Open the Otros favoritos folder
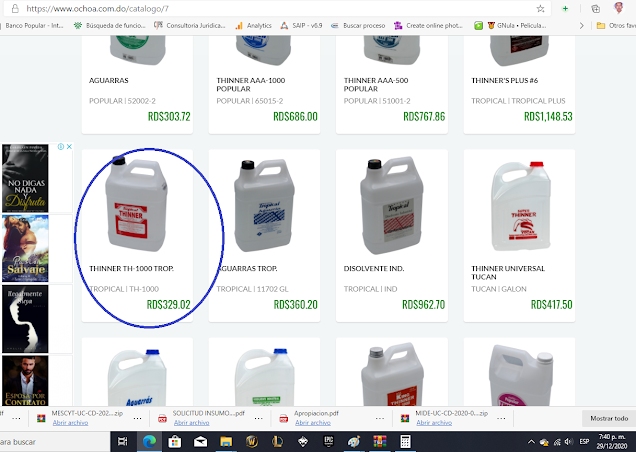 (616, 26)
